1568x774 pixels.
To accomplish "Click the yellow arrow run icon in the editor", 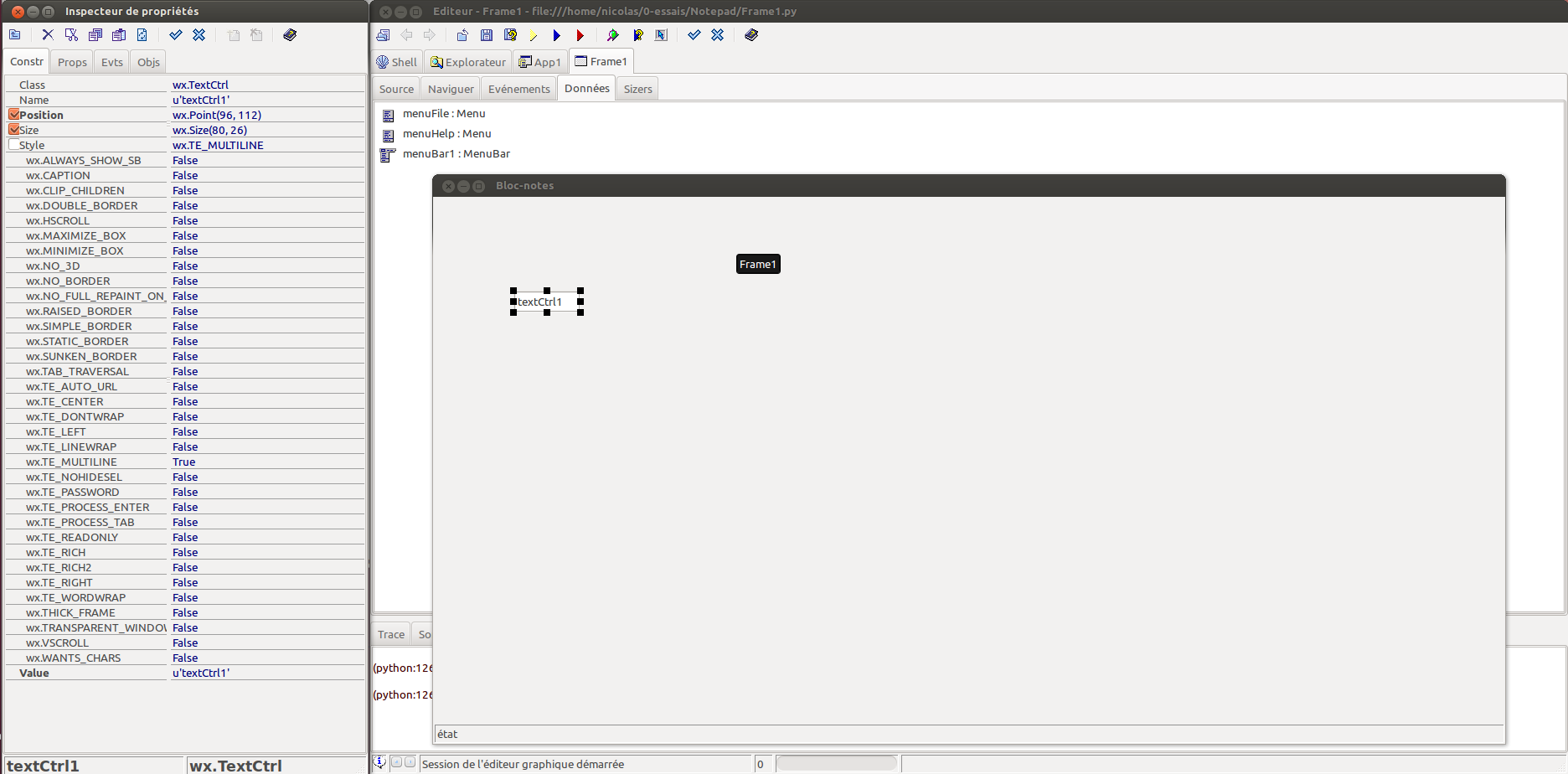I will tap(534, 35).
